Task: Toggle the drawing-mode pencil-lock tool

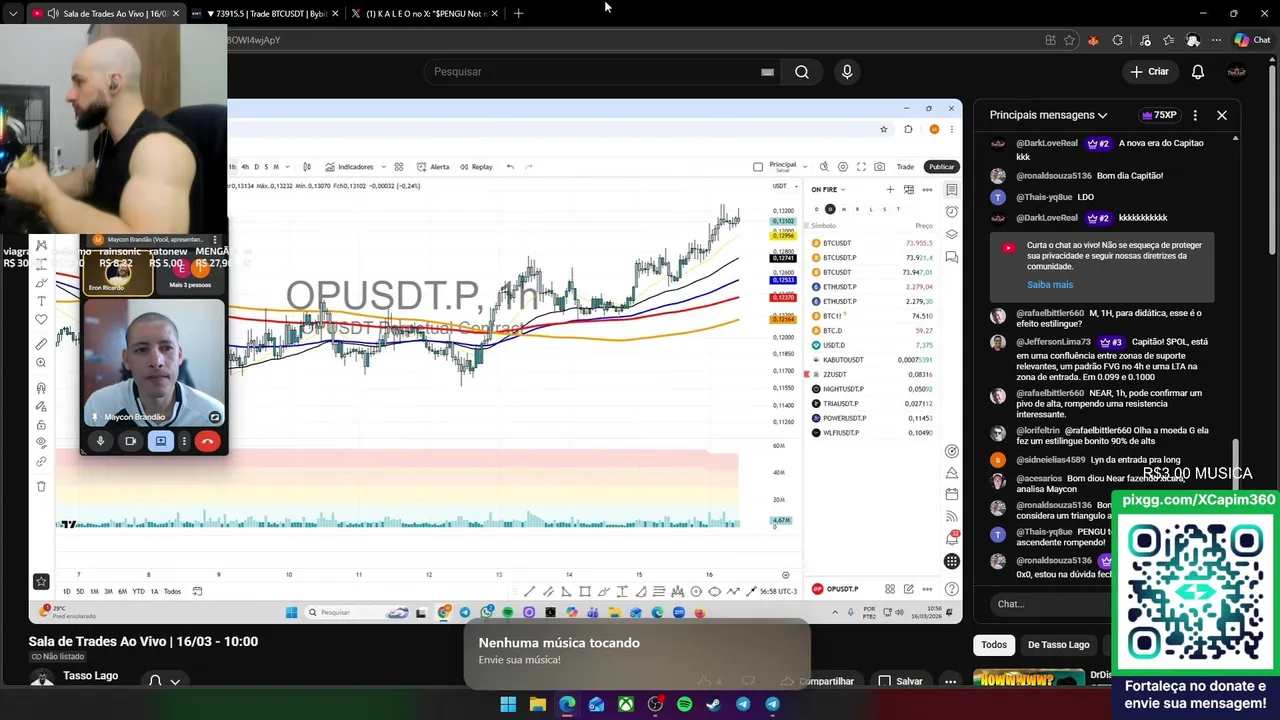Action: pos(41,406)
